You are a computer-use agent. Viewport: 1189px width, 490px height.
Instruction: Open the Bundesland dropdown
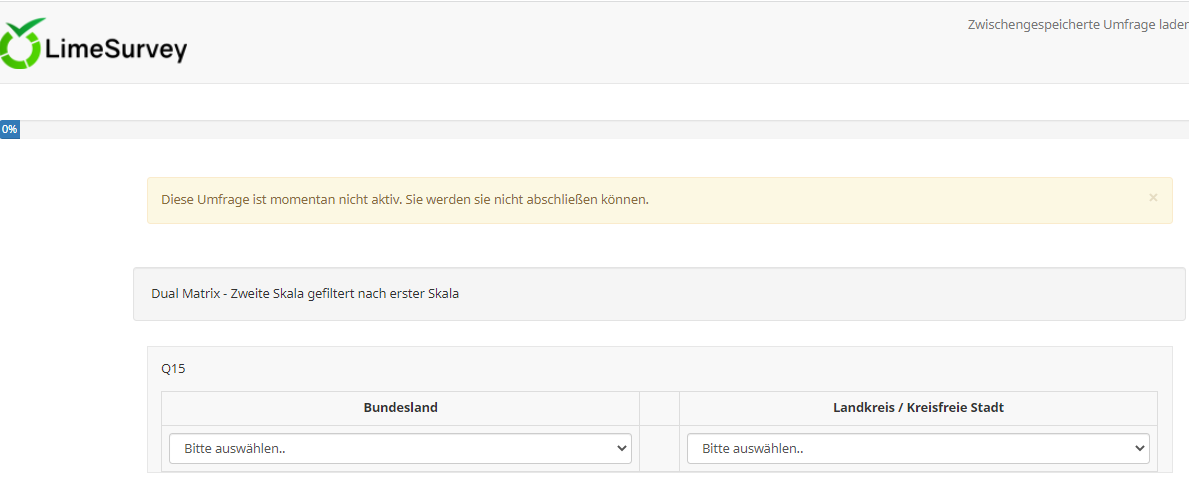pyautogui.click(x=400, y=449)
